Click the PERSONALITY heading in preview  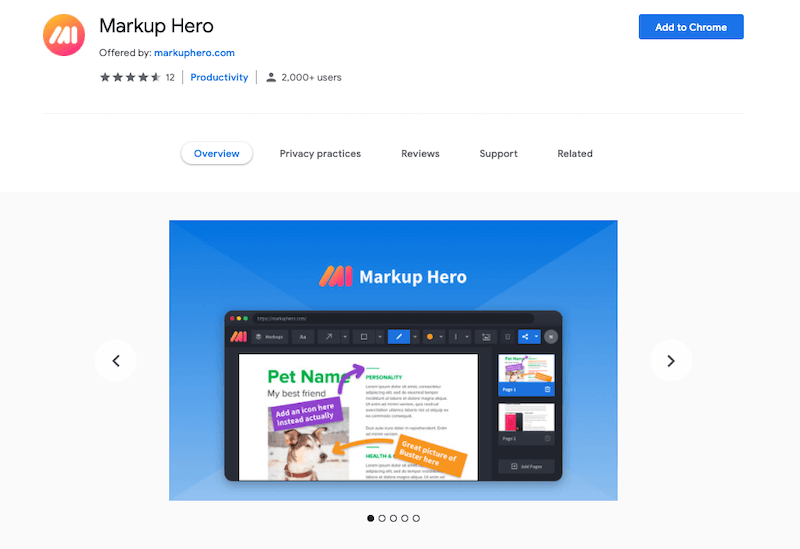pyautogui.click(x=384, y=377)
